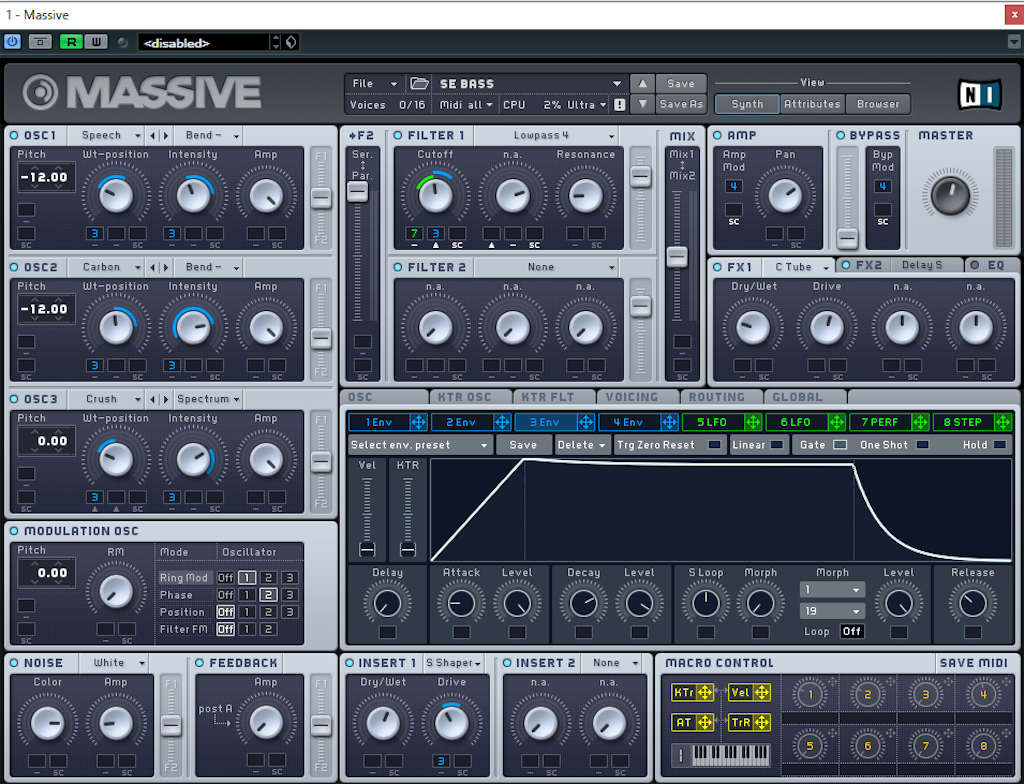
Task: Click the Vel macro drag-cross icon
Action: [761, 692]
